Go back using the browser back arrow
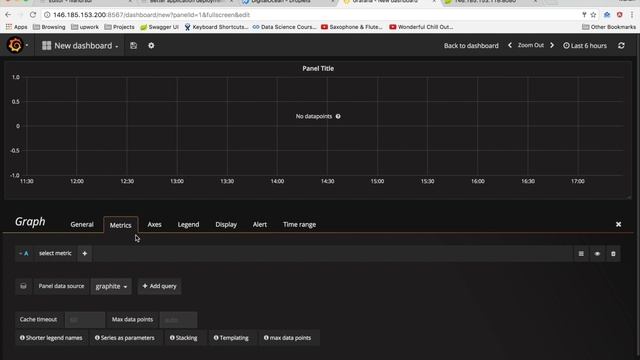This screenshot has width=640, height=360. (x=8, y=15)
